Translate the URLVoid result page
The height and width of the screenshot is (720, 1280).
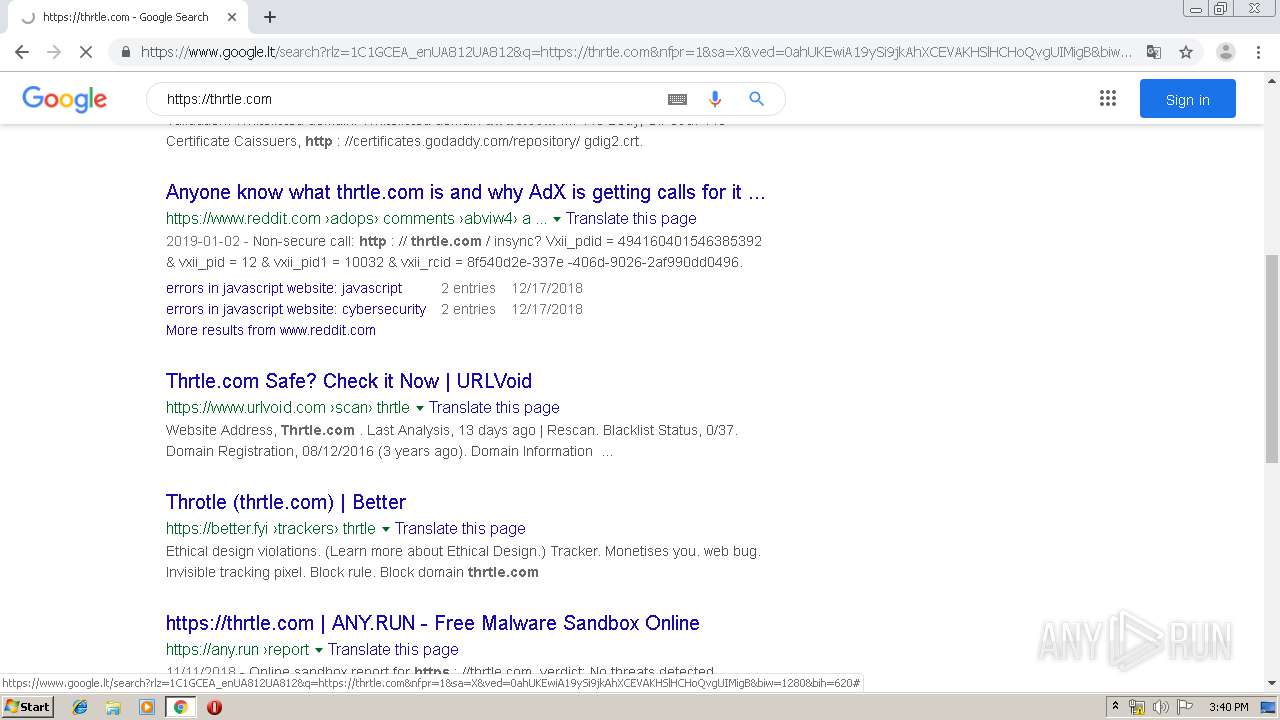[x=494, y=407]
